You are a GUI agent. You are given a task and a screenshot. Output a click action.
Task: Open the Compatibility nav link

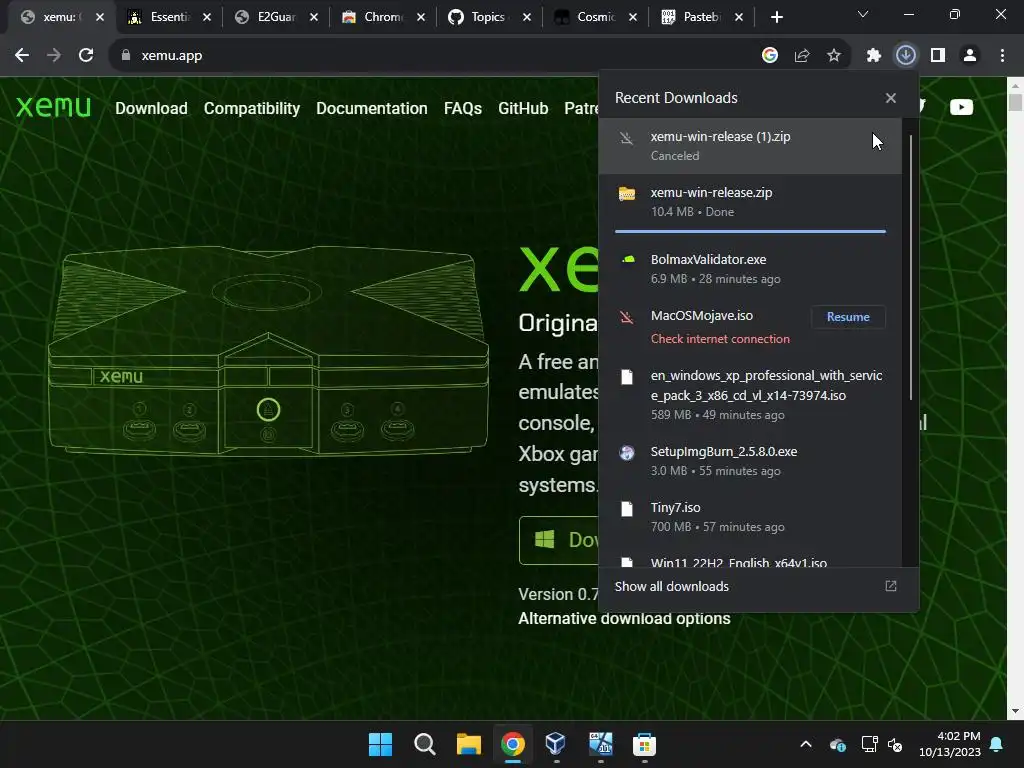click(x=251, y=108)
